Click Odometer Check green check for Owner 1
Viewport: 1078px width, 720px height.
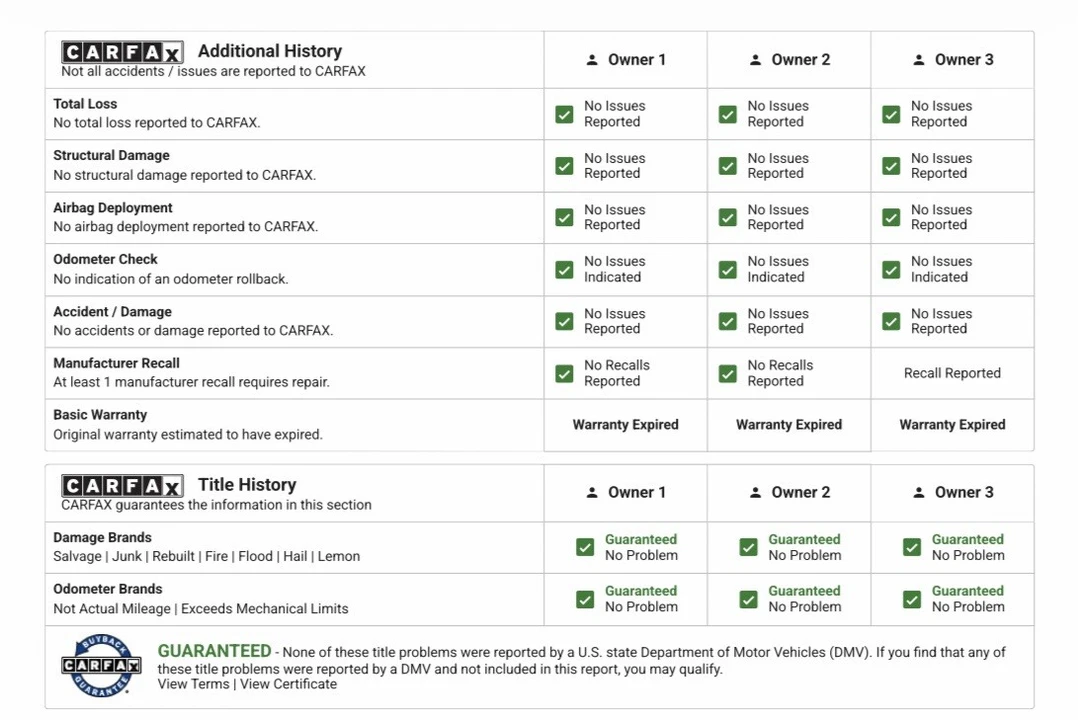(x=564, y=270)
